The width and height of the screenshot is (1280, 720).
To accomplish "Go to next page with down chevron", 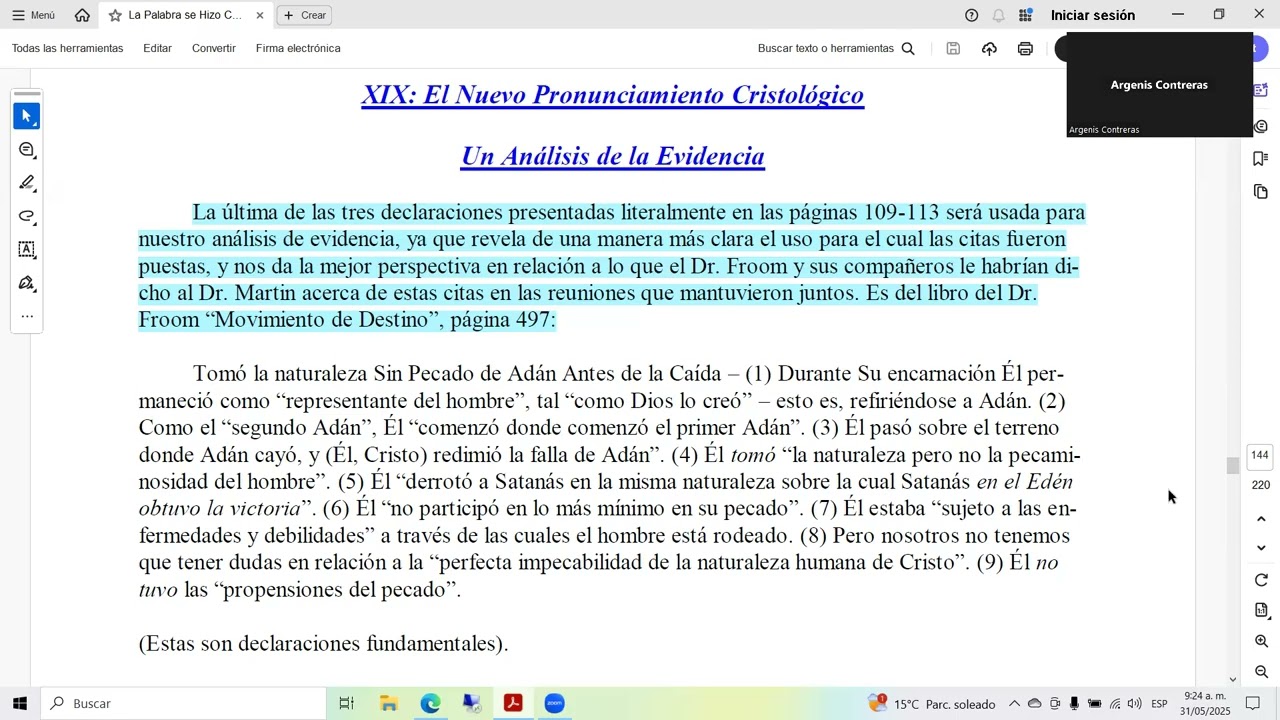I will pyautogui.click(x=1261, y=548).
